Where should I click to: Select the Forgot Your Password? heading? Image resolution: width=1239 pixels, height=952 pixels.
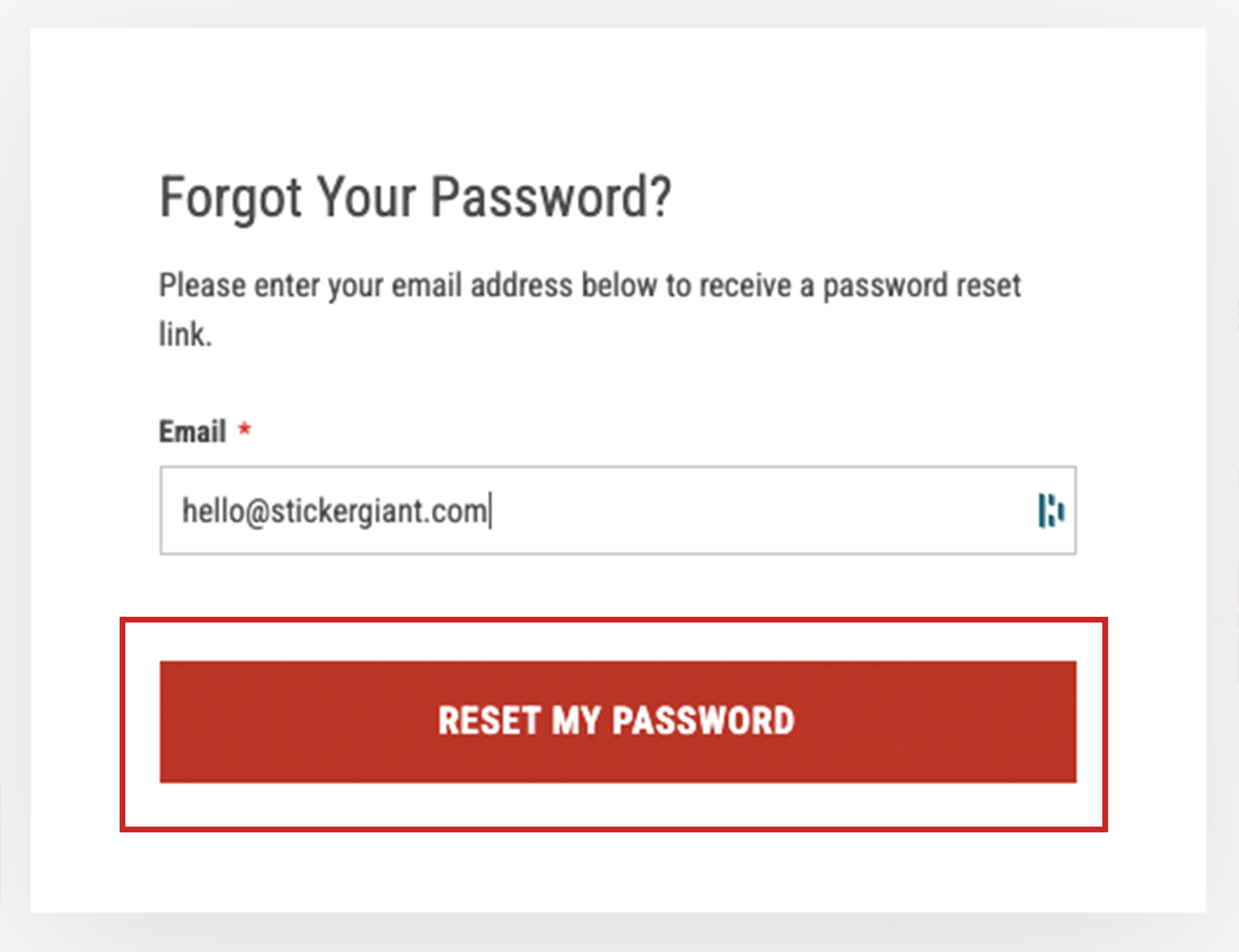coord(415,198)
